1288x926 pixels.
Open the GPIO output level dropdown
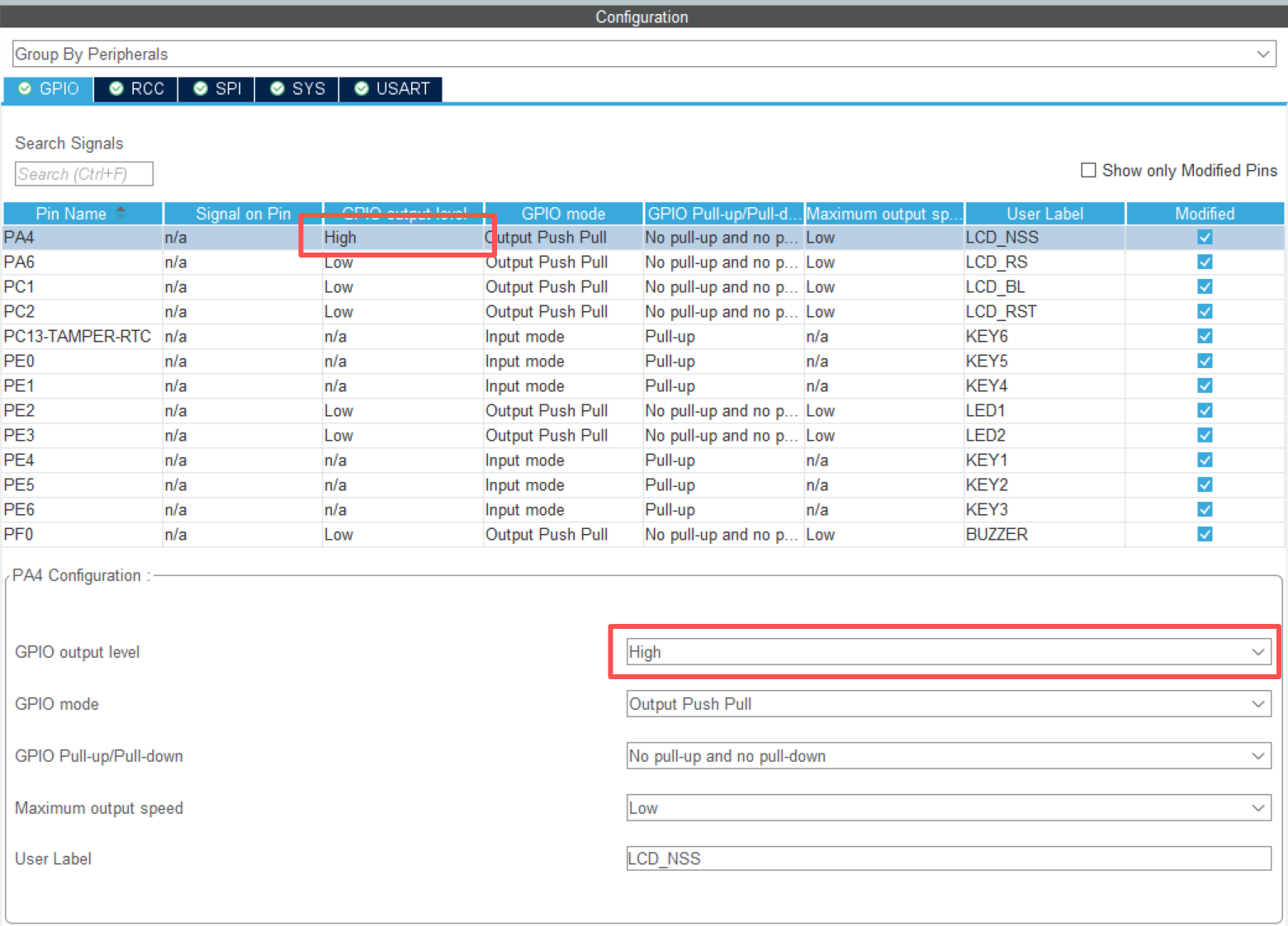tap(949, 652)
